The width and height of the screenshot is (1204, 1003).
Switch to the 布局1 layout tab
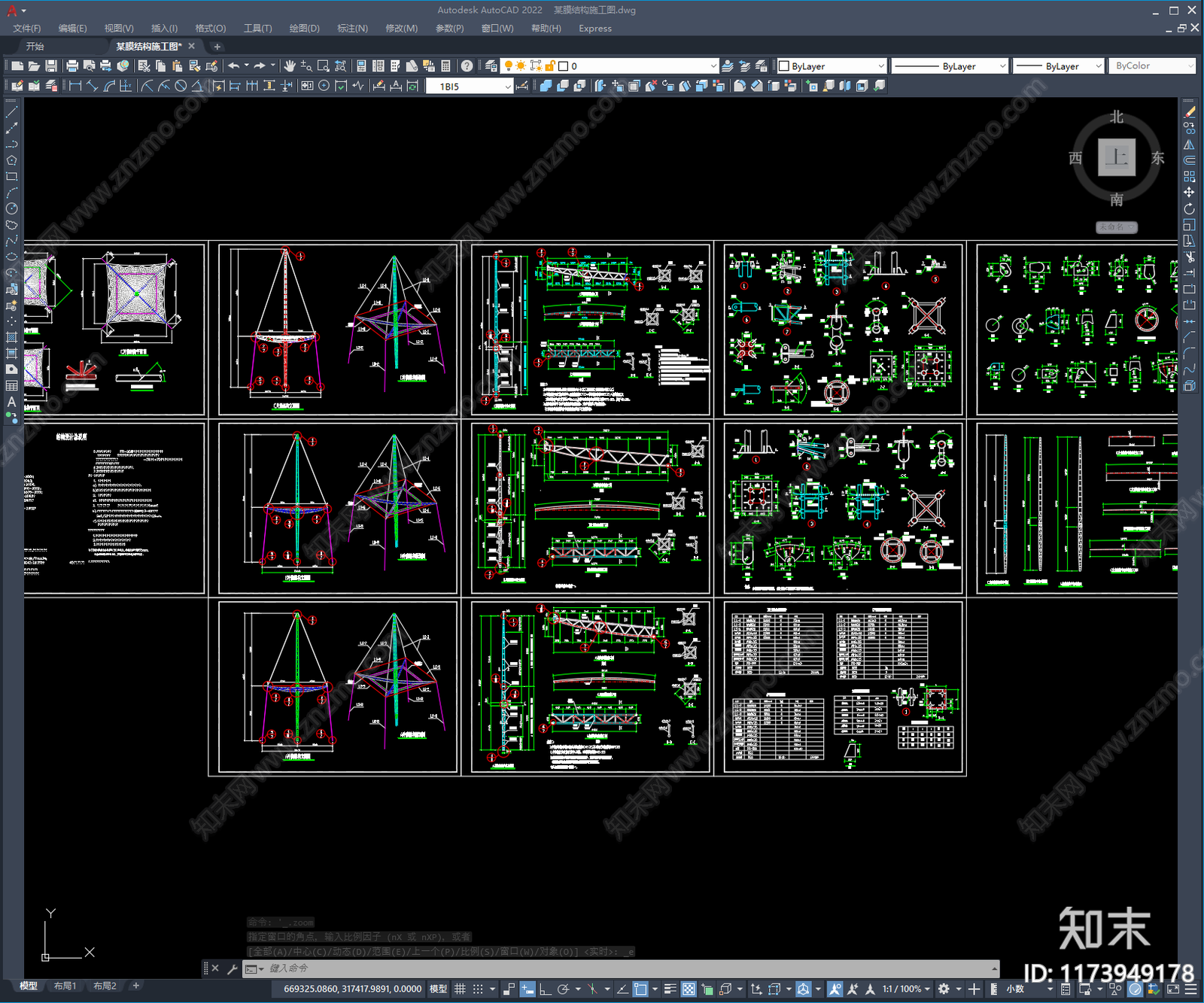point(65,986)
